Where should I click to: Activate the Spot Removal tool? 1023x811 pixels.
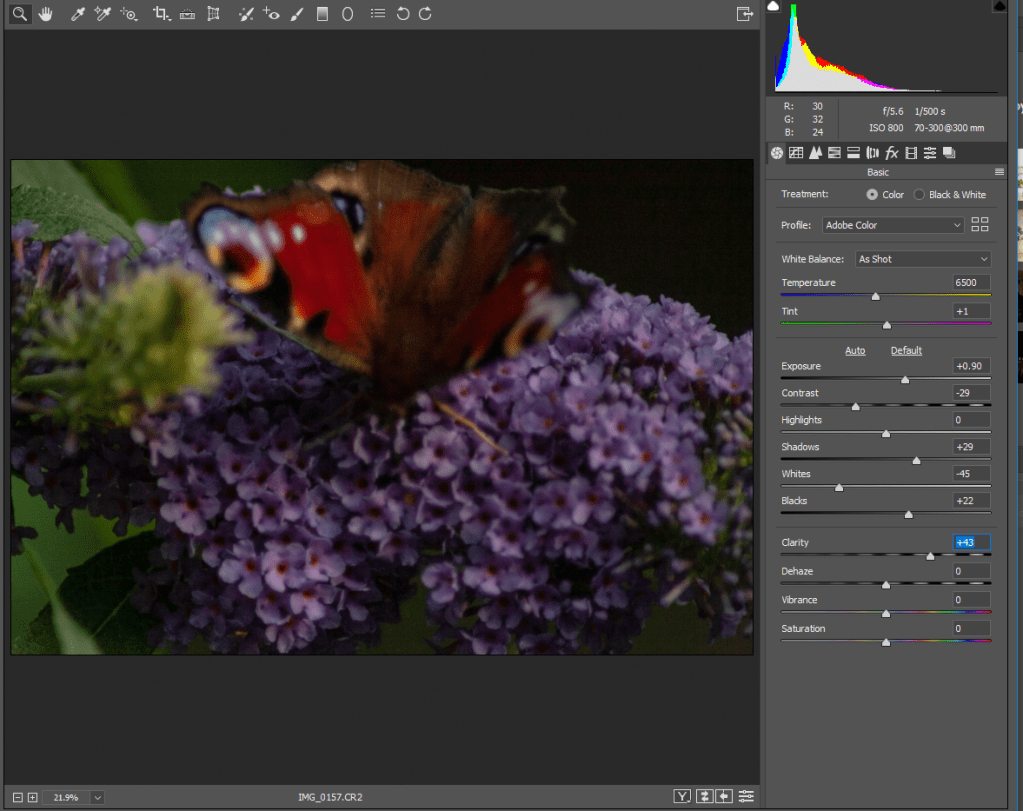click(246, 14)
